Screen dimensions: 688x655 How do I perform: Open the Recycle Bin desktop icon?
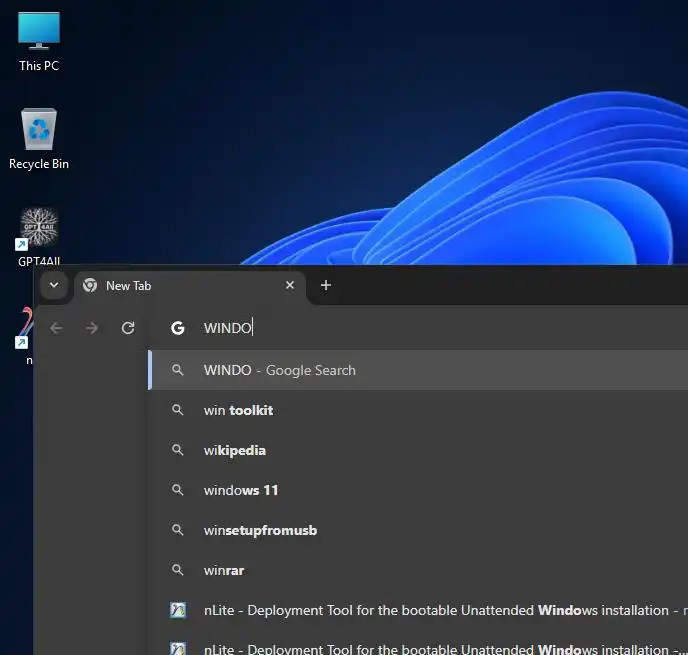[x=39, y=139]
